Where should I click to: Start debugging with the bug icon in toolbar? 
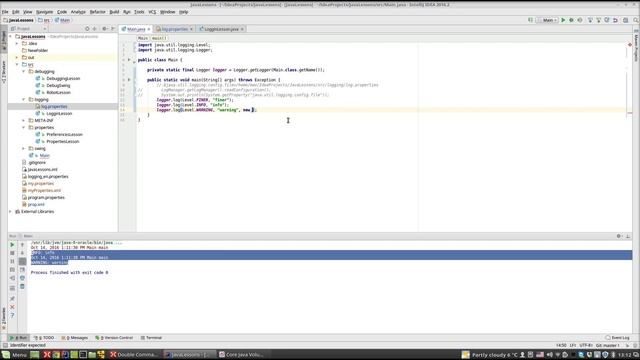click(x=571, y=20)
